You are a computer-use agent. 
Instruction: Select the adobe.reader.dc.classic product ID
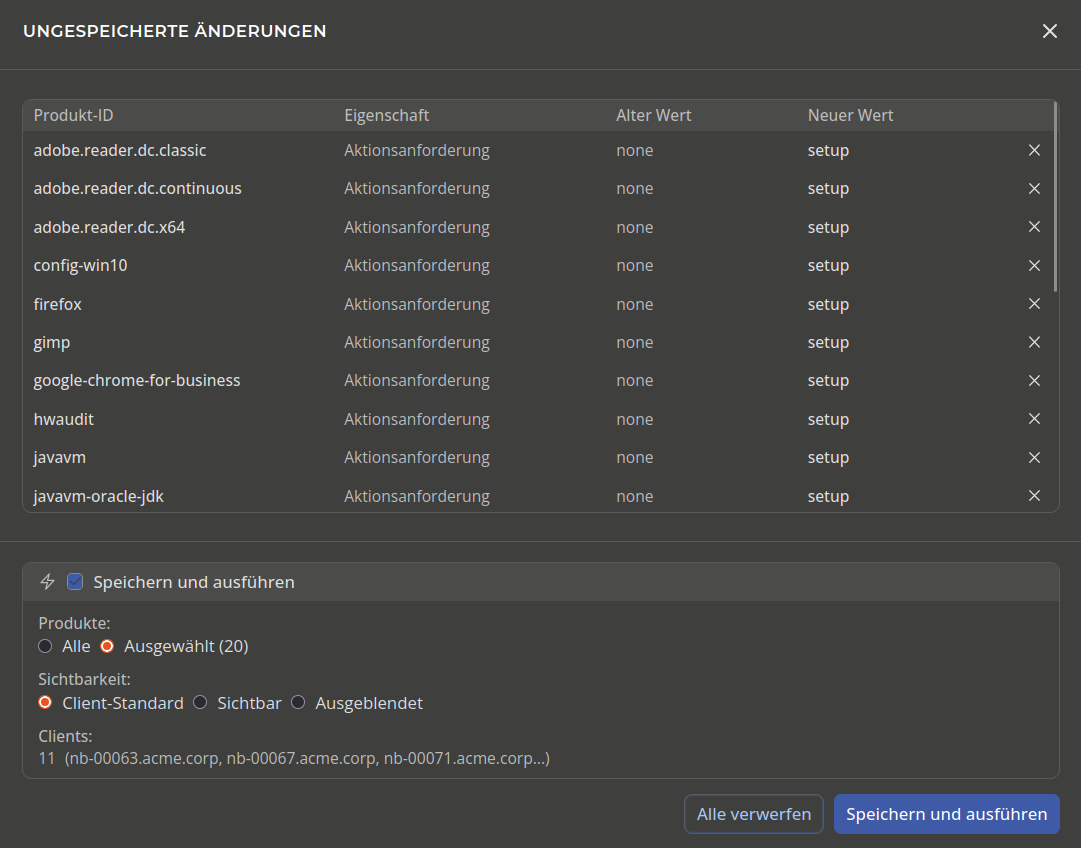[x=120, y=150]
